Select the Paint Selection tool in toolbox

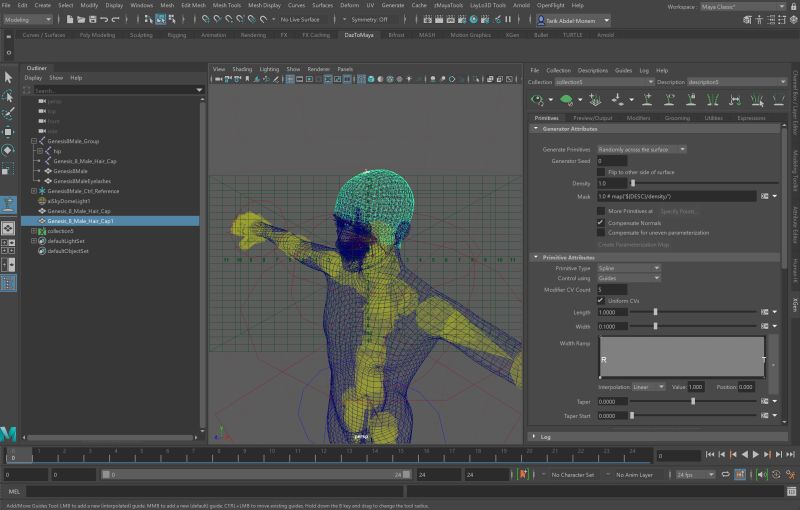click(8, 113)
